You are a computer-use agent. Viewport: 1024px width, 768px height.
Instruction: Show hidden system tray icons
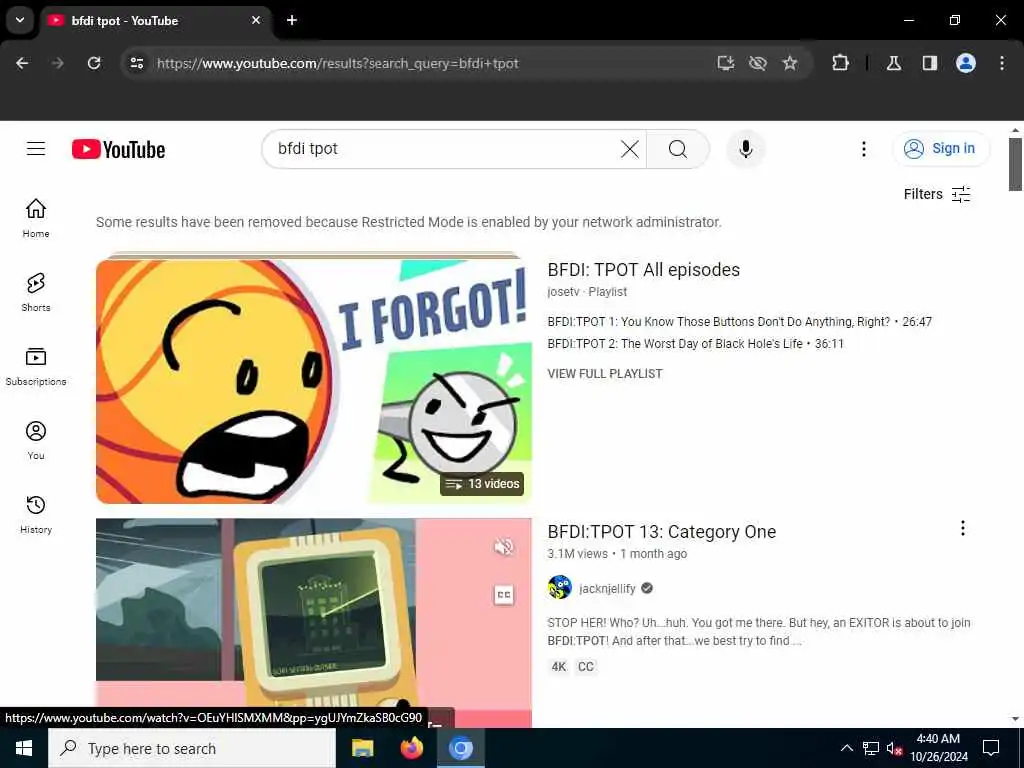point(846,748)
